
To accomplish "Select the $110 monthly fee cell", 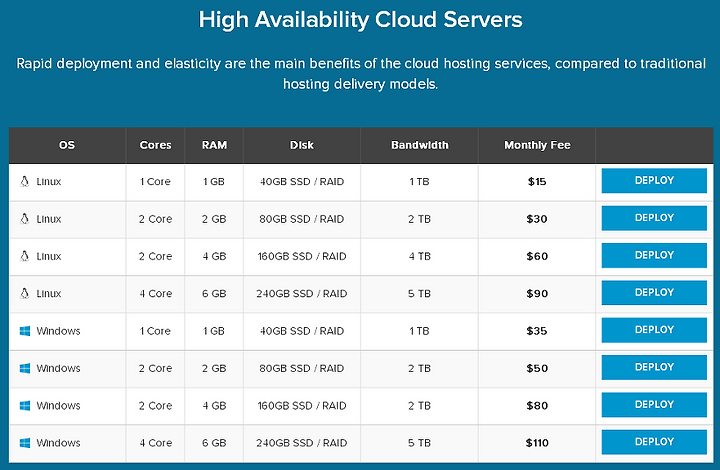I will click(537, 443).
